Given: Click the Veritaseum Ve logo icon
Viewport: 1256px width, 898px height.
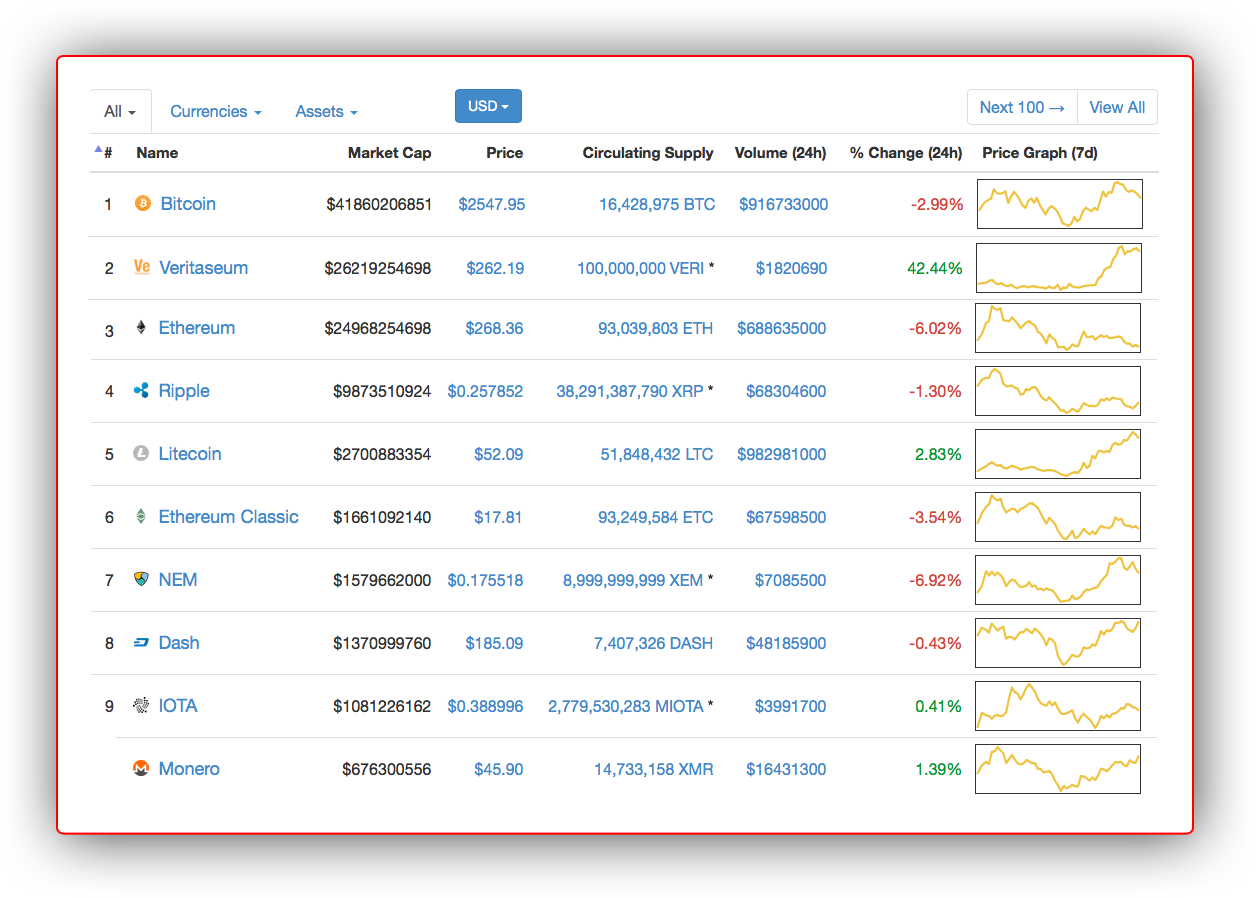Looking at the screenshot, I should [142, 267].
